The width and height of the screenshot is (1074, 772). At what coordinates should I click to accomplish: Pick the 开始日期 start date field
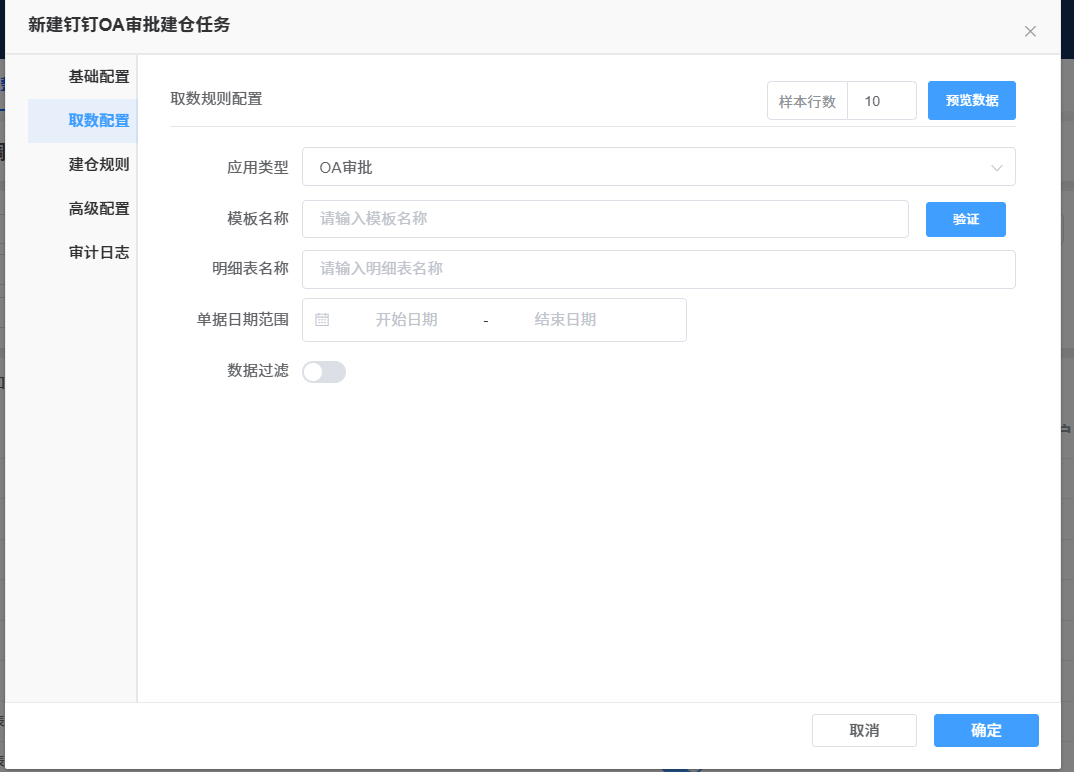click(406, 320)
